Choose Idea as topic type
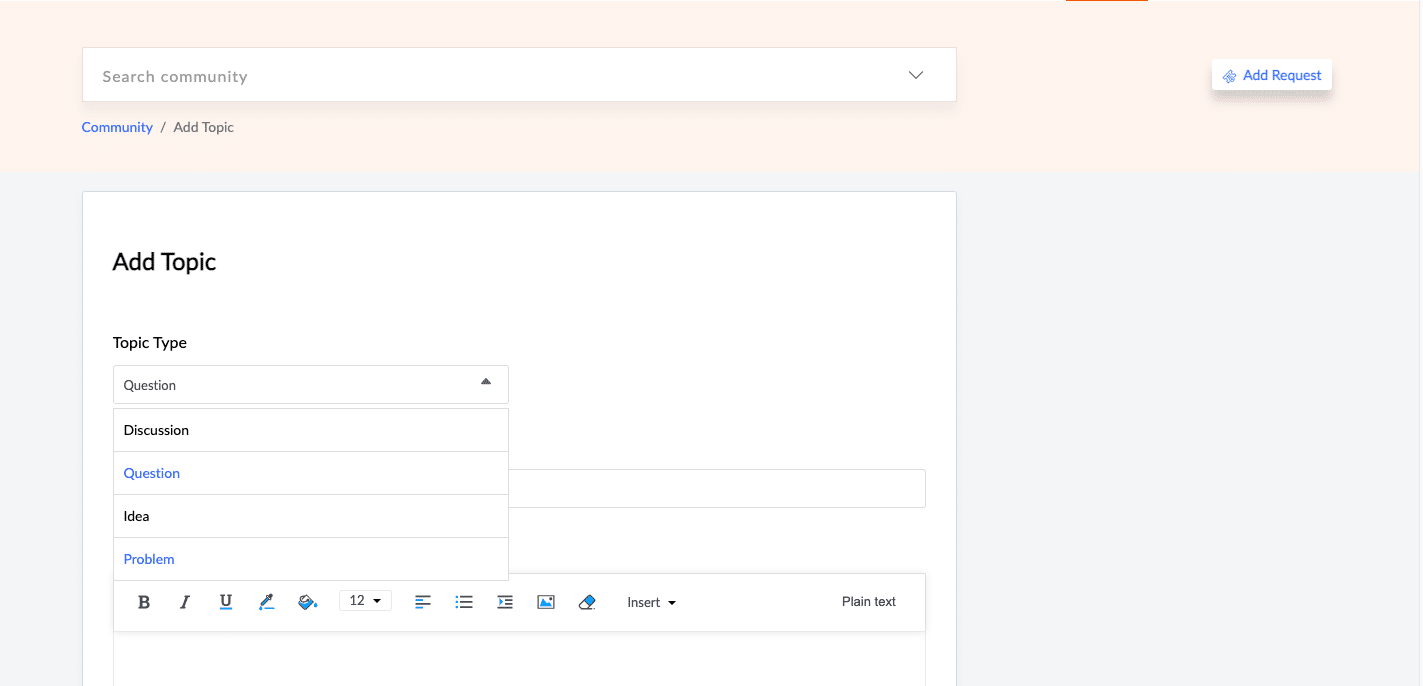 tap(311, 516)
